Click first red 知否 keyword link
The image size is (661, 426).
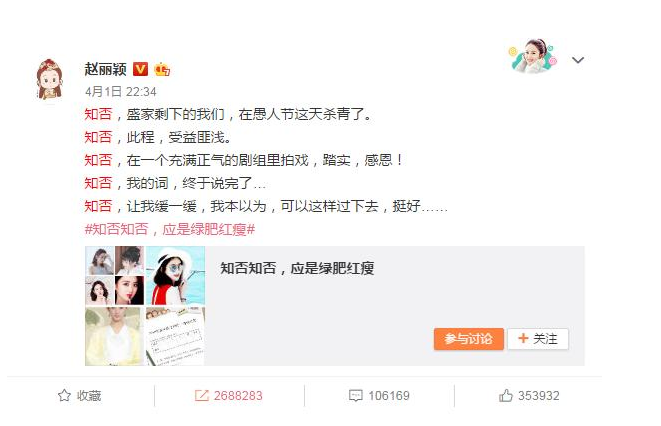click(98, 114)
